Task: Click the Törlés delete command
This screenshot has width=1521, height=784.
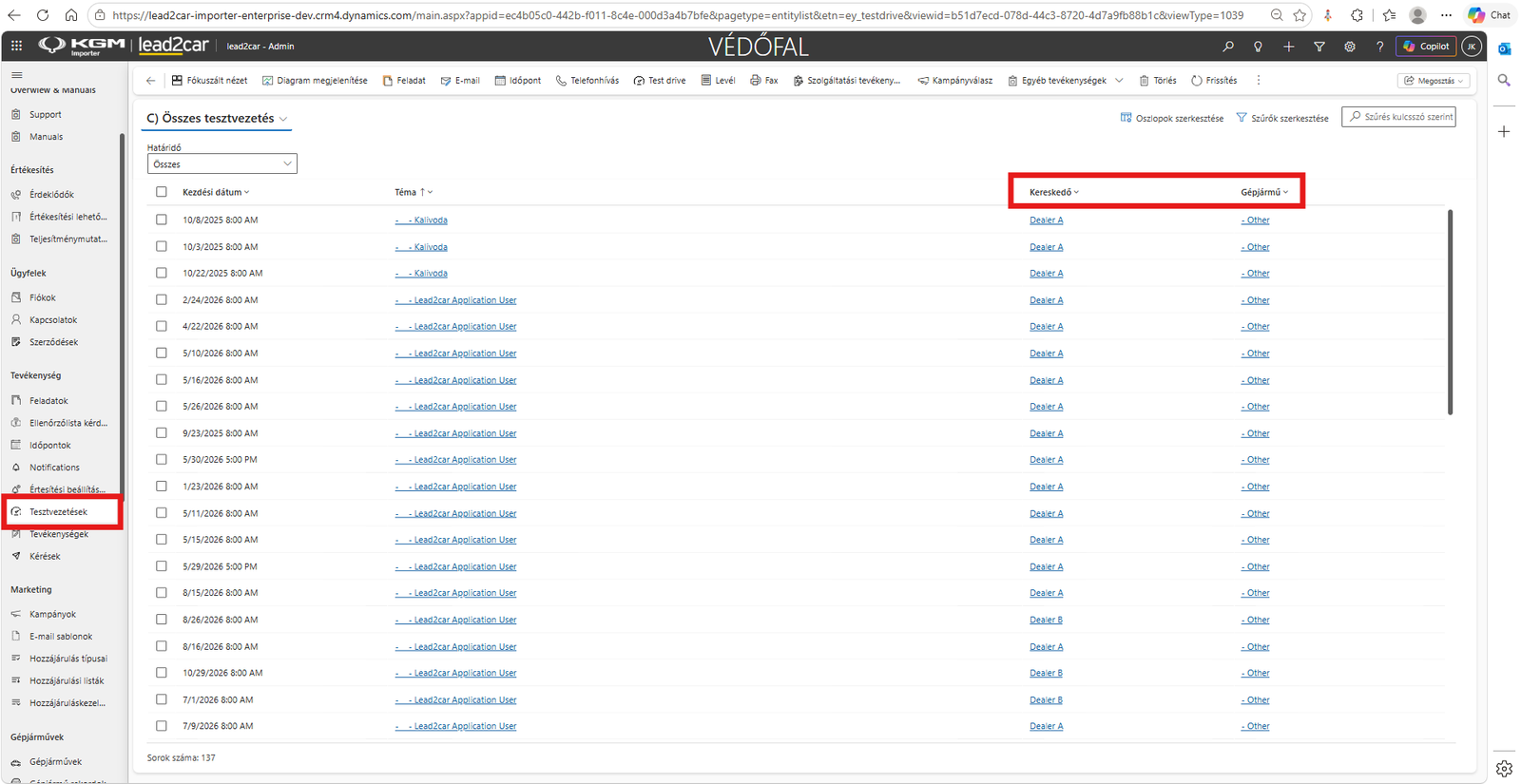Action: point(1158,81)
